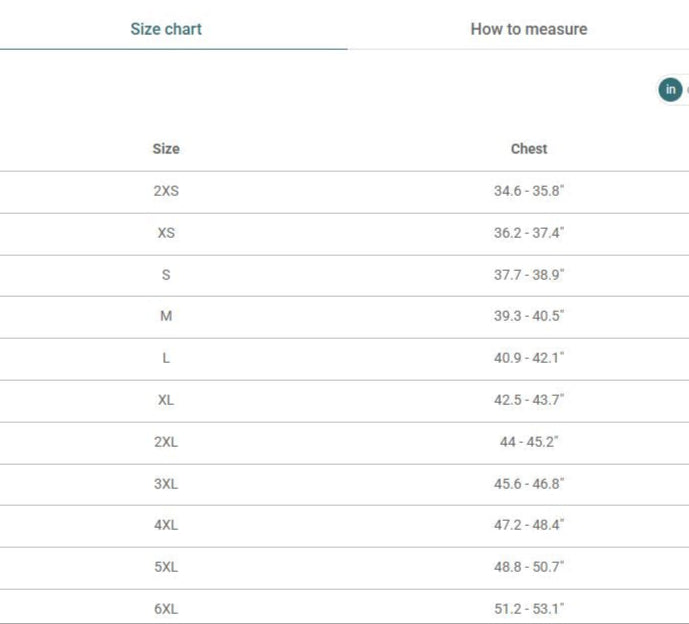
Task: Open the How to measure tab
Action: (528, 29)
